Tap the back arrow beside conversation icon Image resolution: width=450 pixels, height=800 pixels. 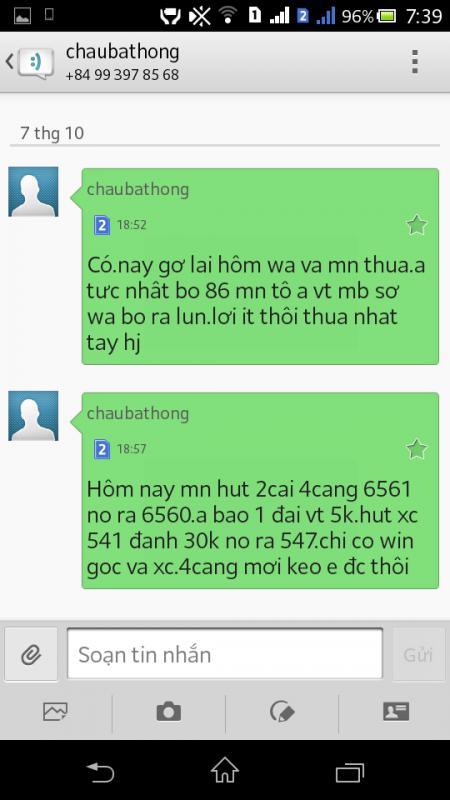9,62
